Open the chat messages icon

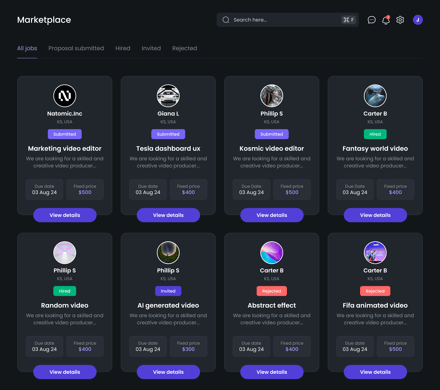coord(371,20)
